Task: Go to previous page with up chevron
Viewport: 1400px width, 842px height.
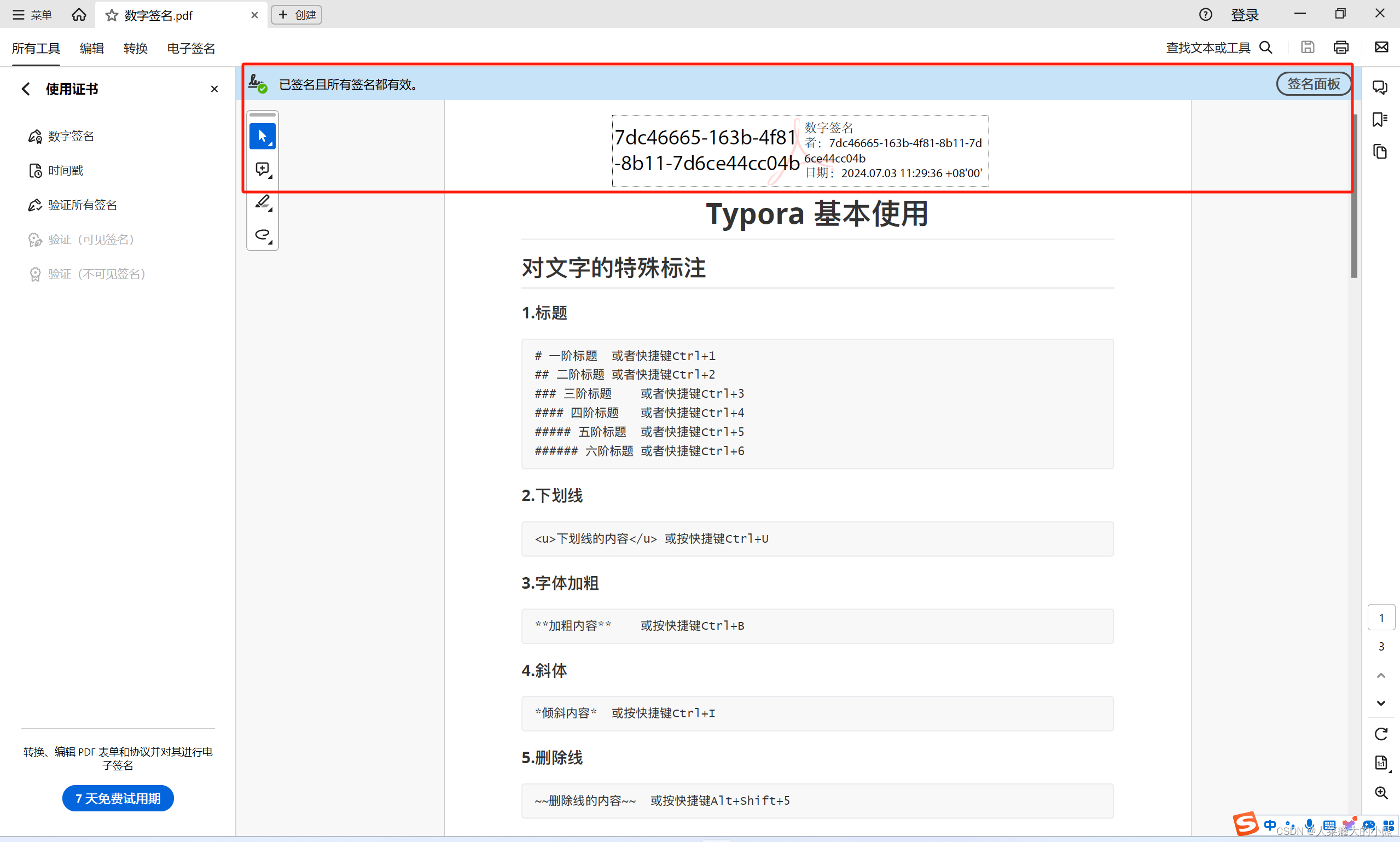Action: click(1381, 675)
